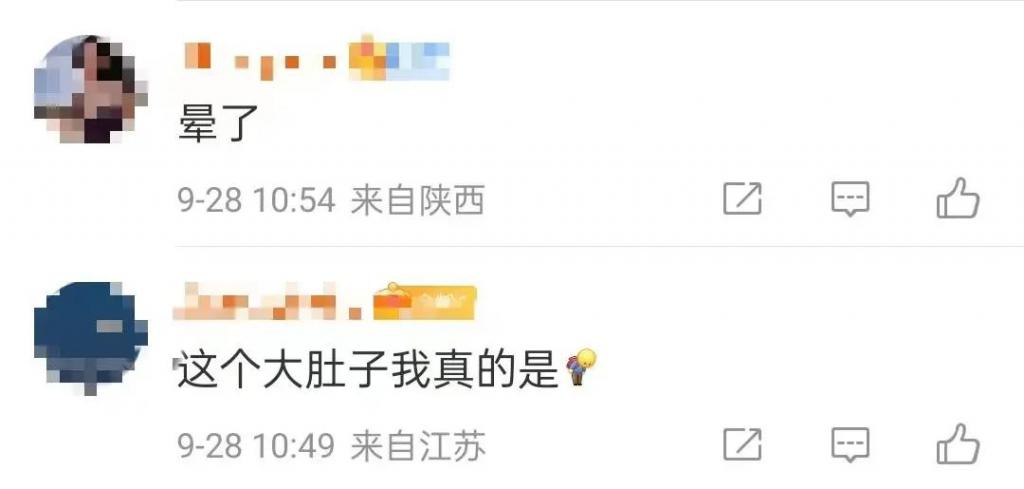The height and width of the screenshot is (489, 1024).
Task: Click the 9-28 10:54 timestamp
Action: (256, 200)
